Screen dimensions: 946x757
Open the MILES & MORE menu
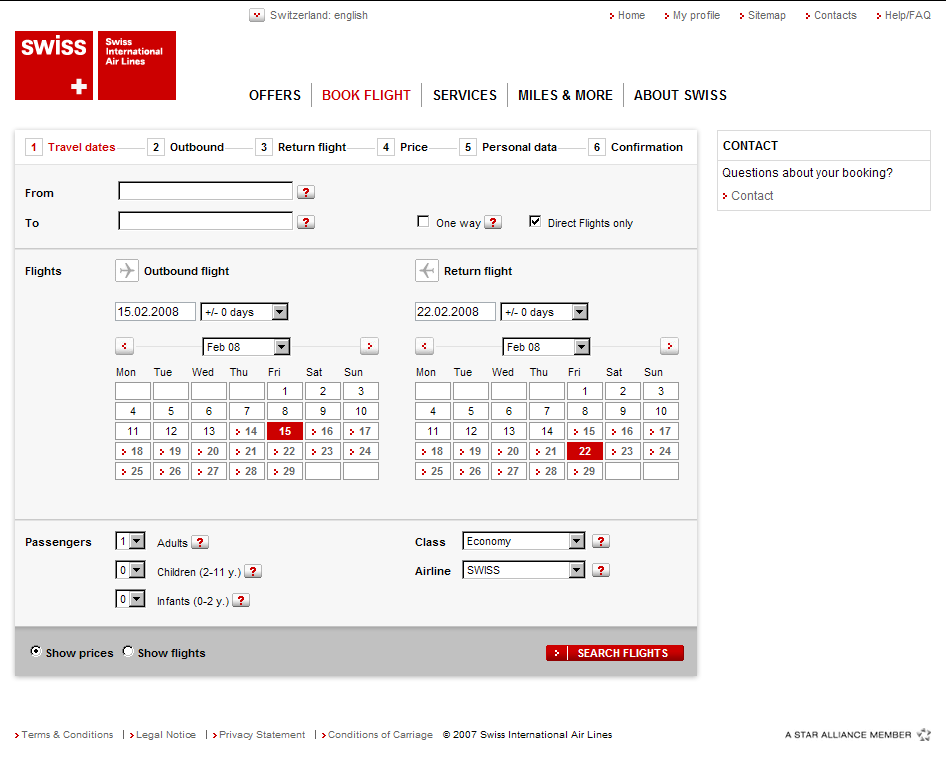click(x=565, y=95)
